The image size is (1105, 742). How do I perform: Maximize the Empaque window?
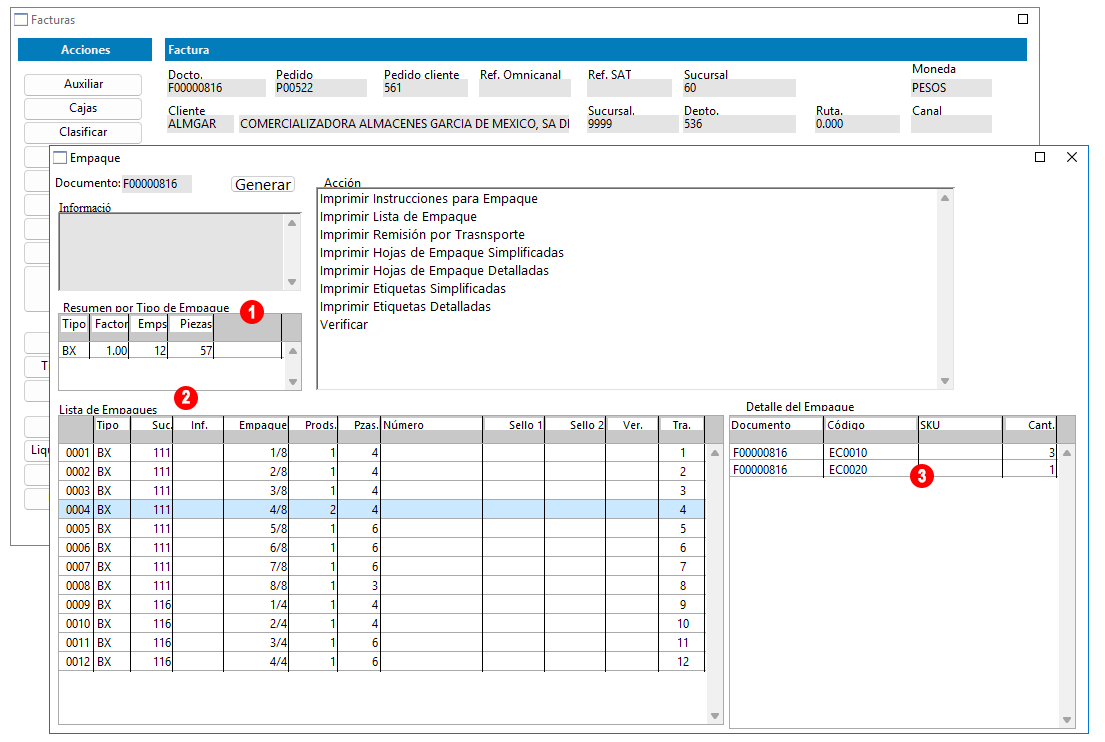1039,157
